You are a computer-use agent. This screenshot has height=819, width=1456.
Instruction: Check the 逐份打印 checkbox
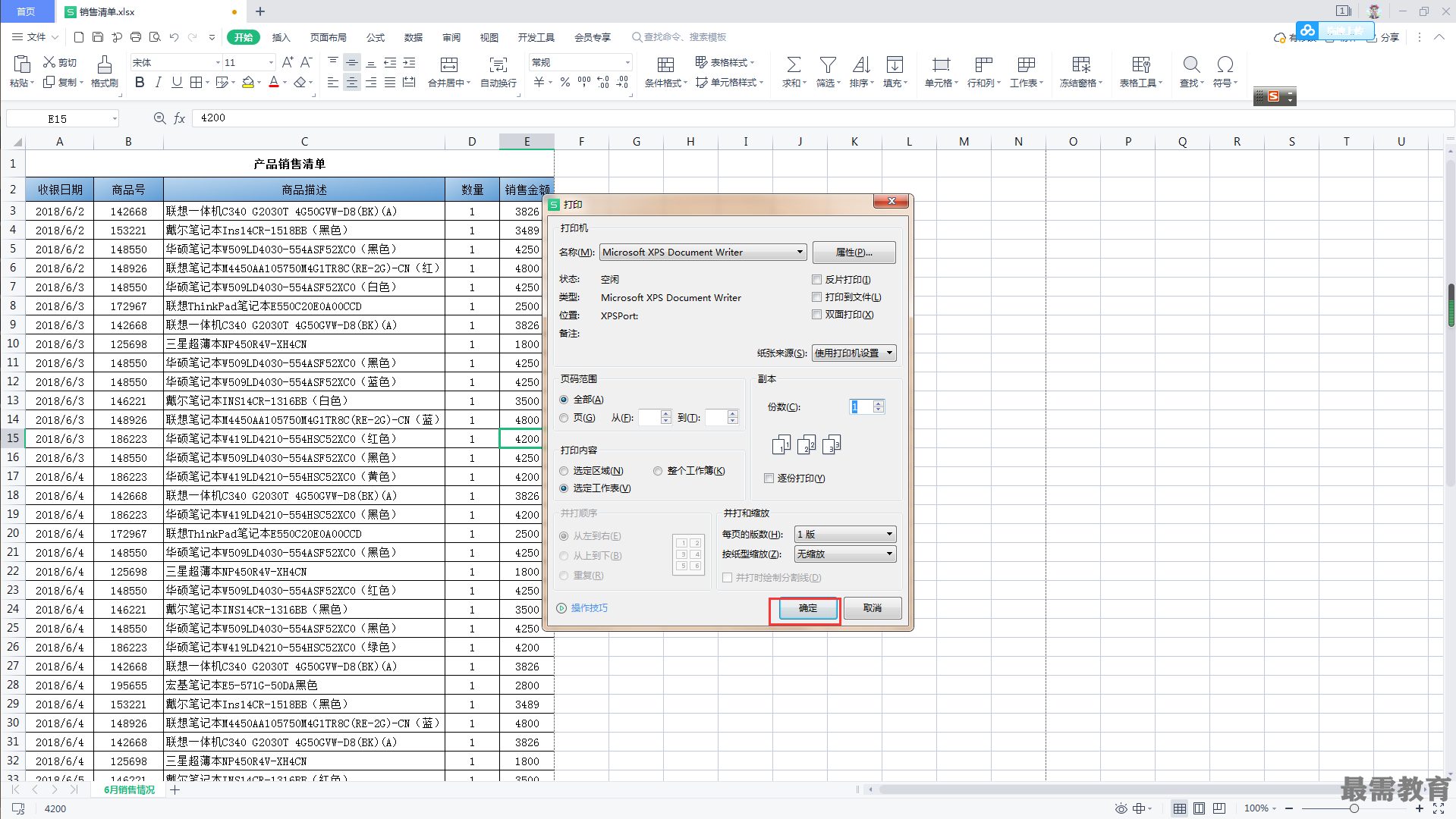(x=769, y=479)
